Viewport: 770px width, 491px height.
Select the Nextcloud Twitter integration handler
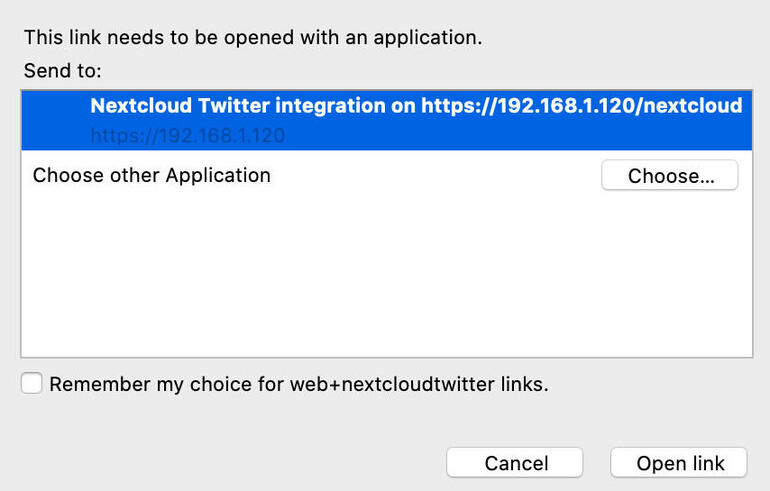click(x=386, y=120)
